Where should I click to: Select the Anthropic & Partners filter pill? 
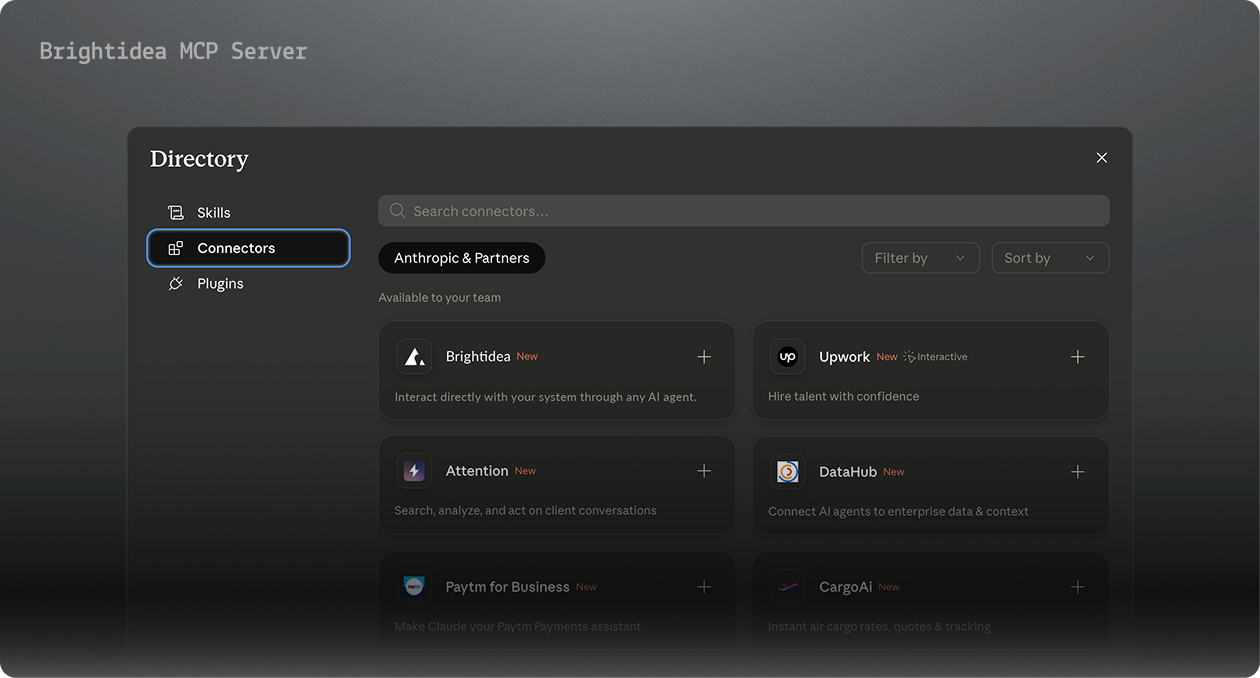[x=461, y=258]
